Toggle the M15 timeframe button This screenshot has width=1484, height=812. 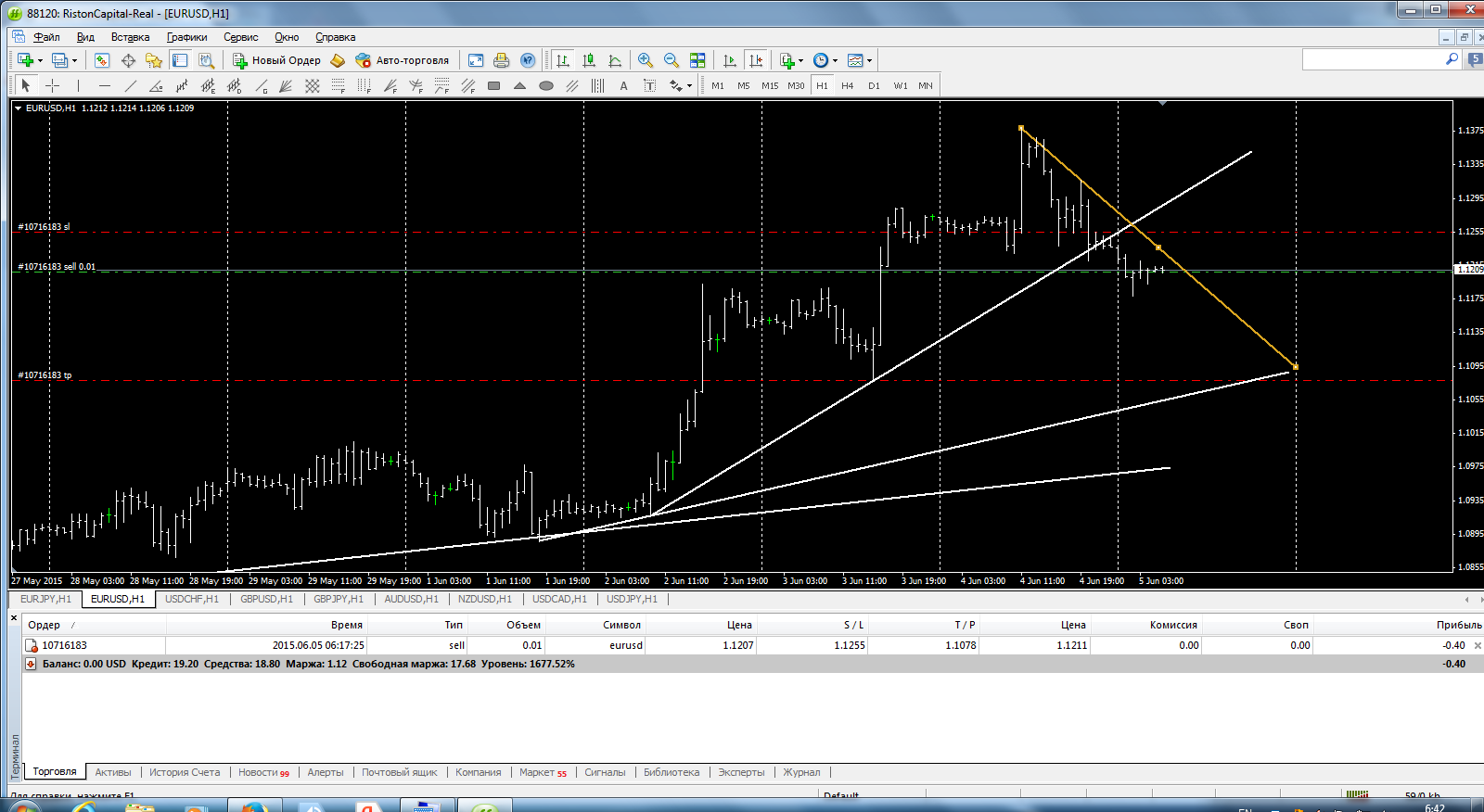pos(770,85)
